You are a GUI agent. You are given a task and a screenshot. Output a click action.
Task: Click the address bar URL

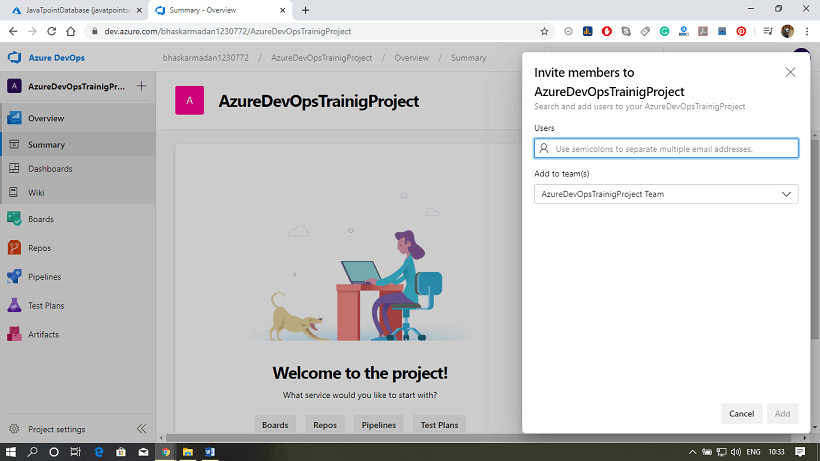click(x=227, y=31)
